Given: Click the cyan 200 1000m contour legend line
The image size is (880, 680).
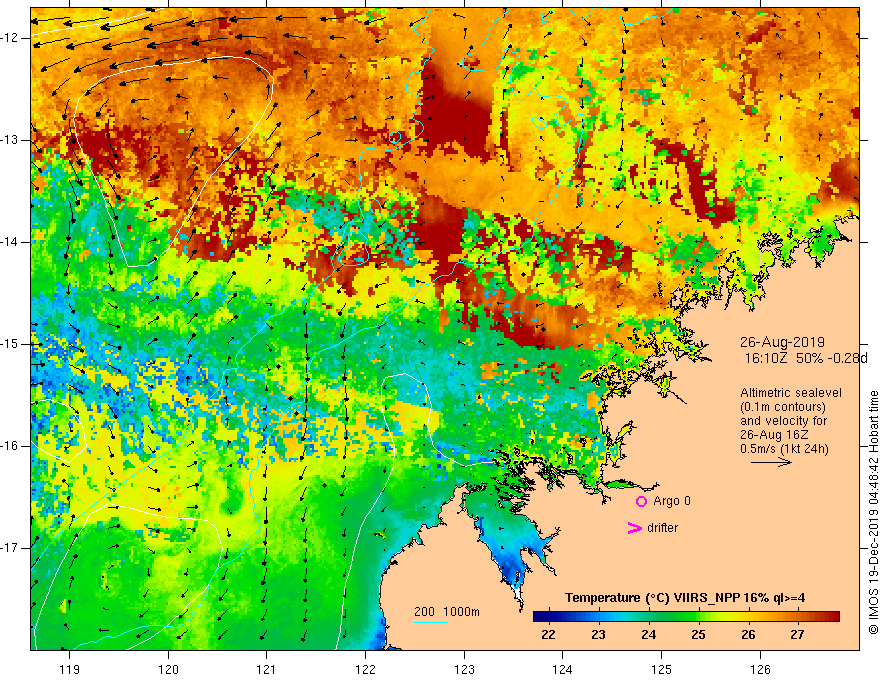Looking at the screenshot, I should click(430, 622).
